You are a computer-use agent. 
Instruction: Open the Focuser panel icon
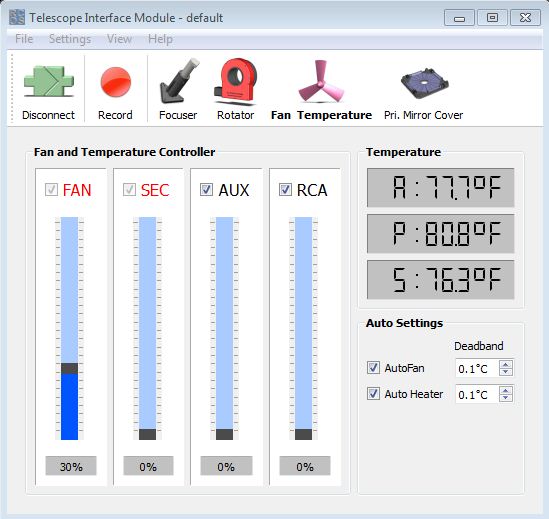pyautogui.click(x=178, y=81)
